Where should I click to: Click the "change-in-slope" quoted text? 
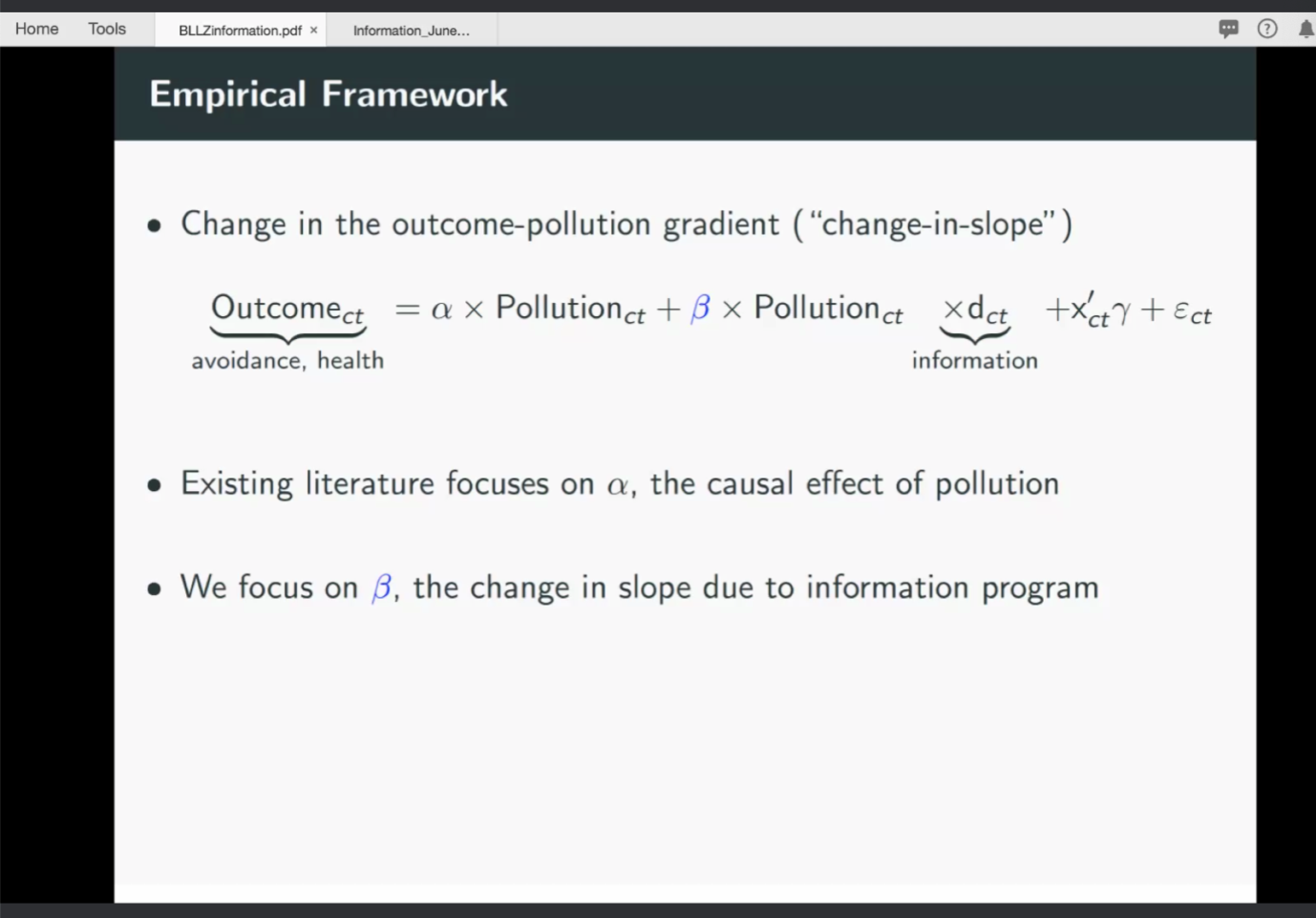point(931,224)
